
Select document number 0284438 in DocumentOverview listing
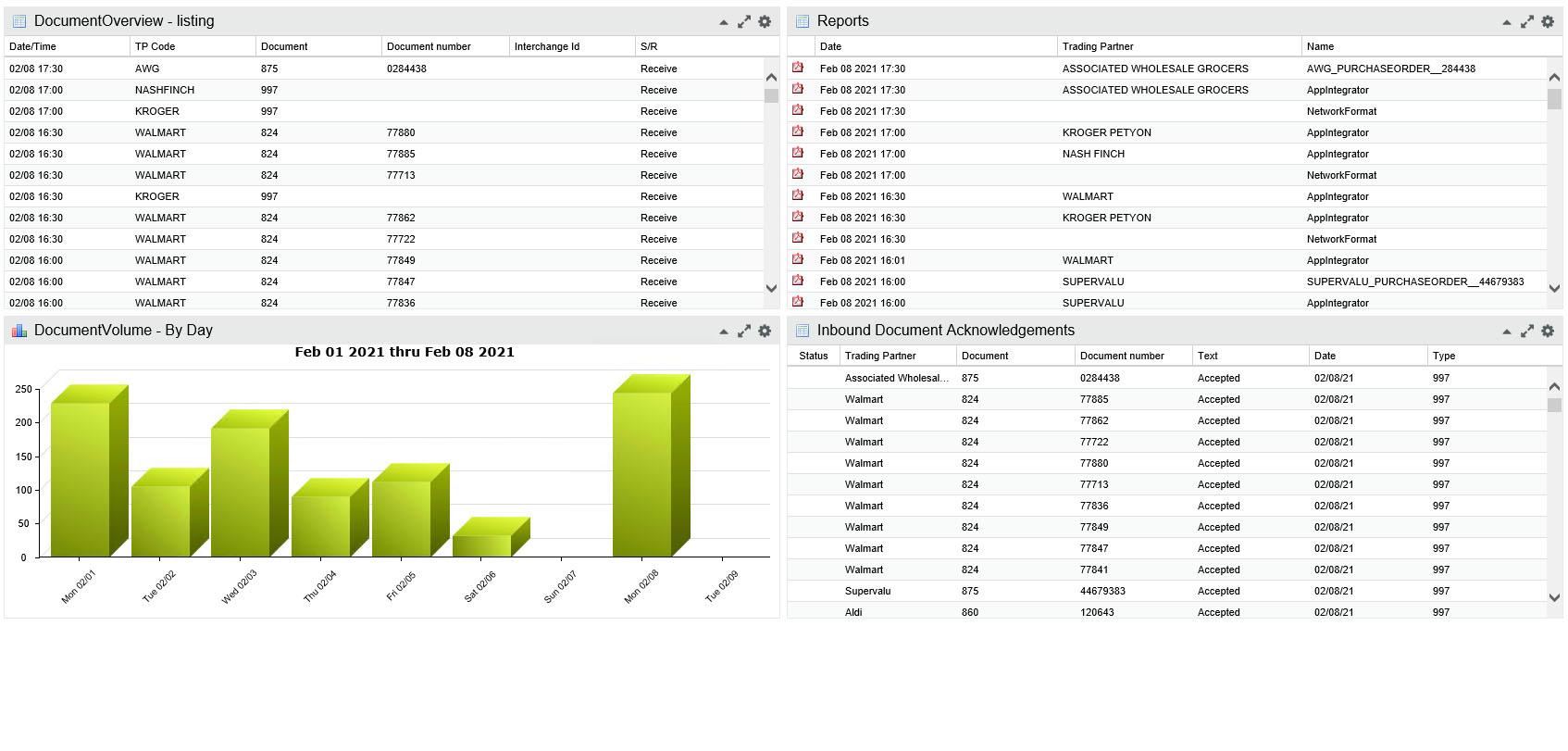pyautogui.click(x=406, y=69)
